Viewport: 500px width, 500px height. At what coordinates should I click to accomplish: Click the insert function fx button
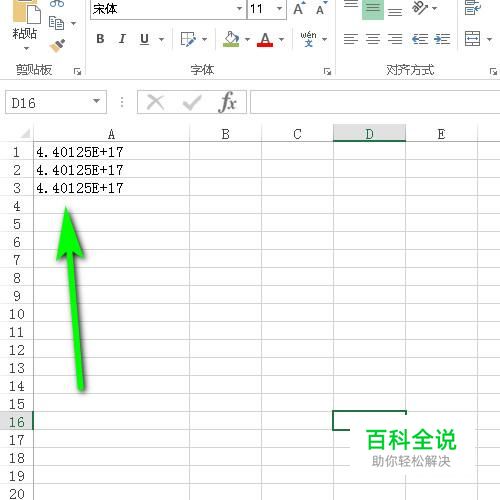(x=228, y=102)
